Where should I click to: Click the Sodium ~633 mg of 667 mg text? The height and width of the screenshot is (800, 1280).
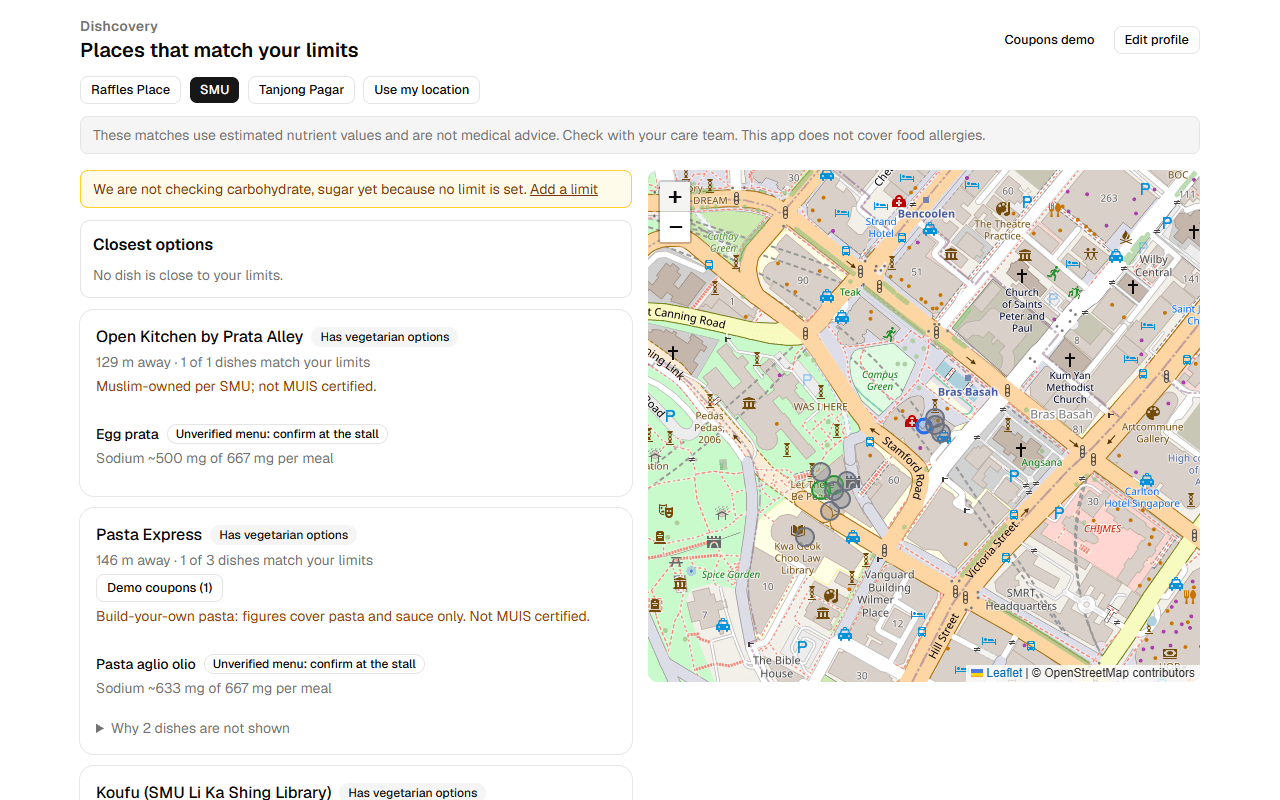[x=214, y=688]
